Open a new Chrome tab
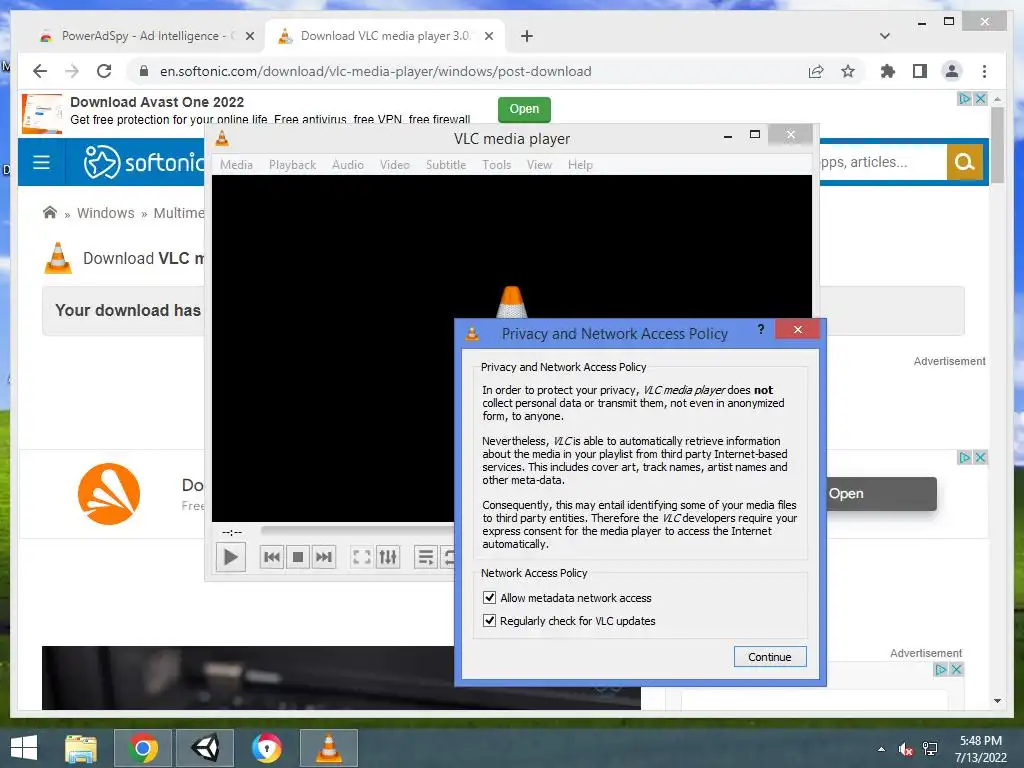 (527, 36)
